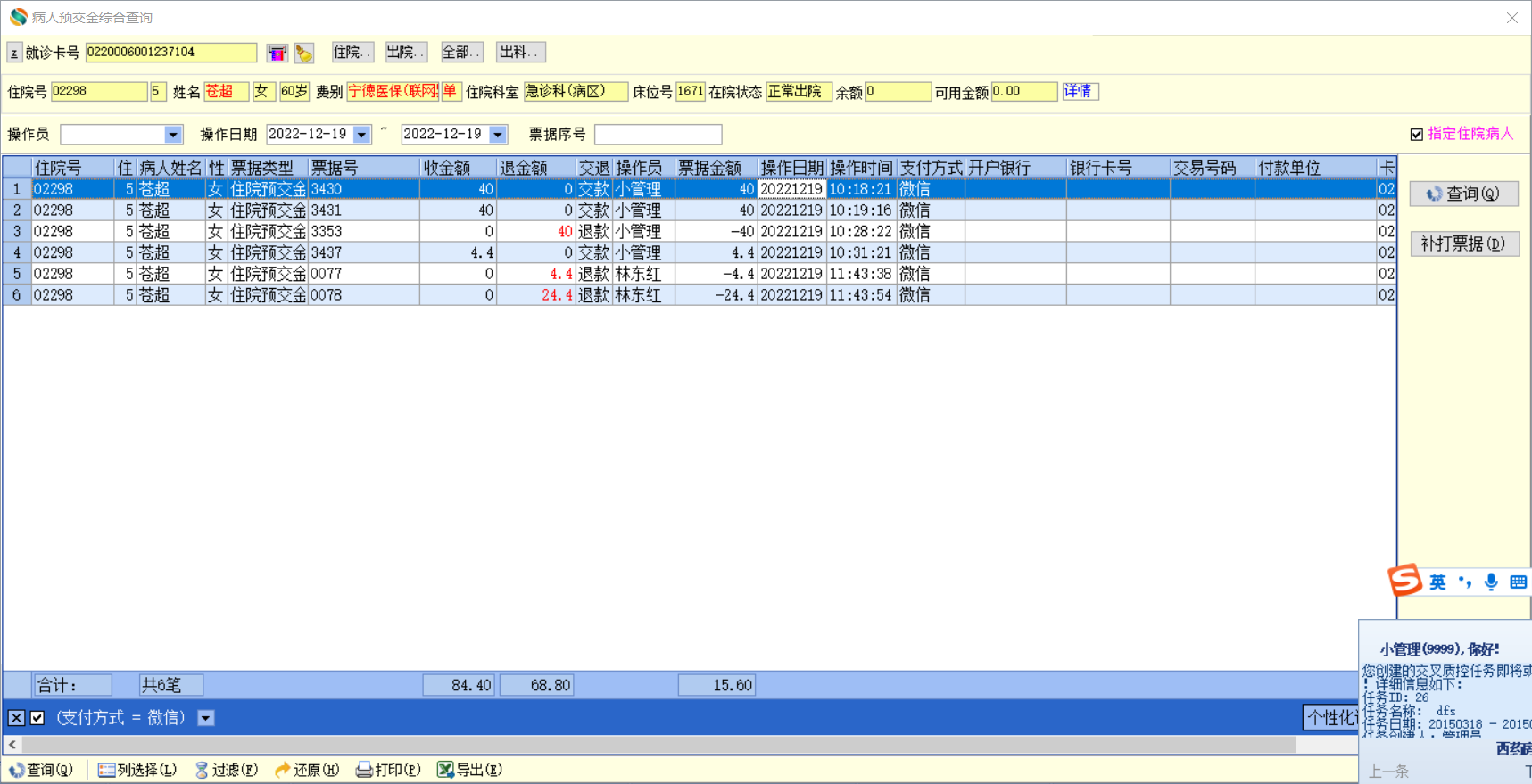Click the 还原(H) restore arrow tool
Image resolution: width=1532 pixels, height=784 pixels.
[x=307, y=770]
